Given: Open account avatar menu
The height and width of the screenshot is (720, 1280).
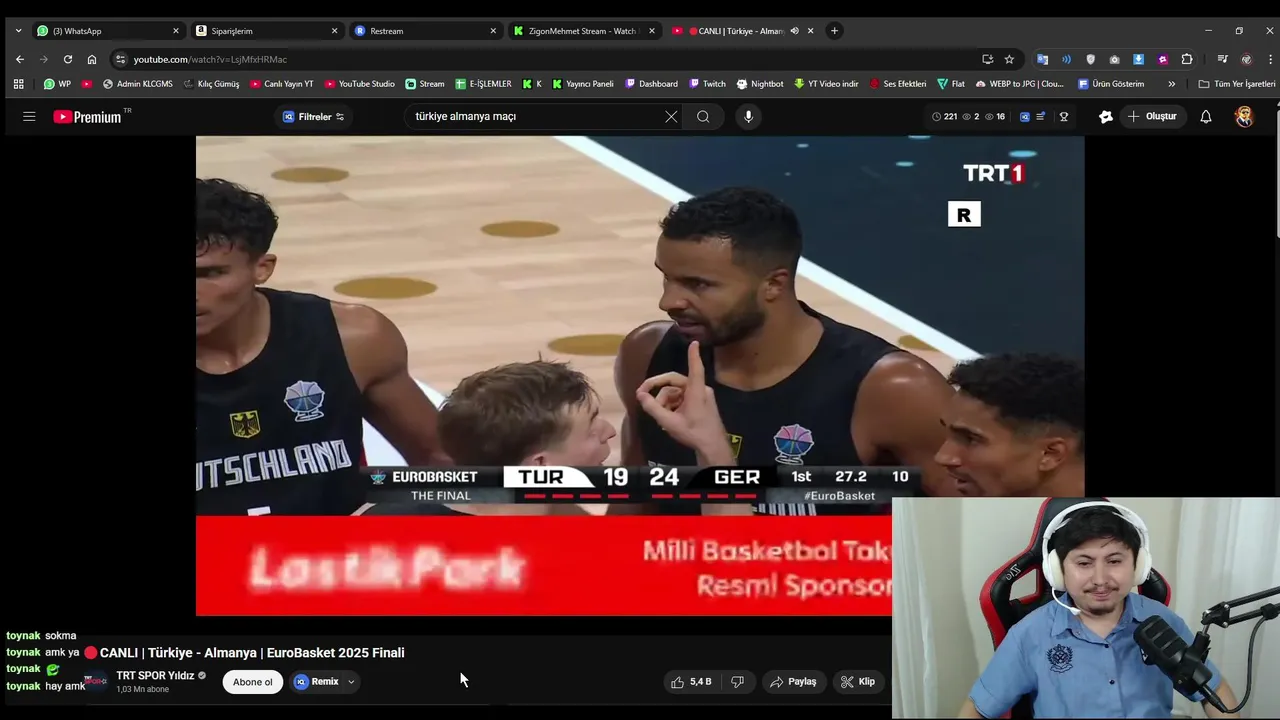Looking at the screenshot, I should click(1244, 117).
